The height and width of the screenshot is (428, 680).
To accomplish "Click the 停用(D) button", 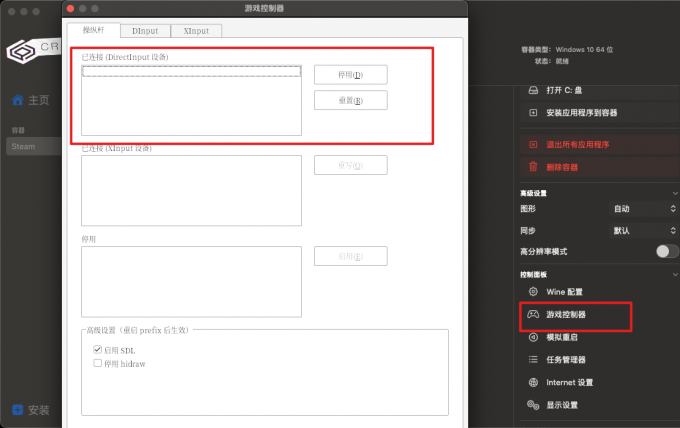I will [350, 75].
